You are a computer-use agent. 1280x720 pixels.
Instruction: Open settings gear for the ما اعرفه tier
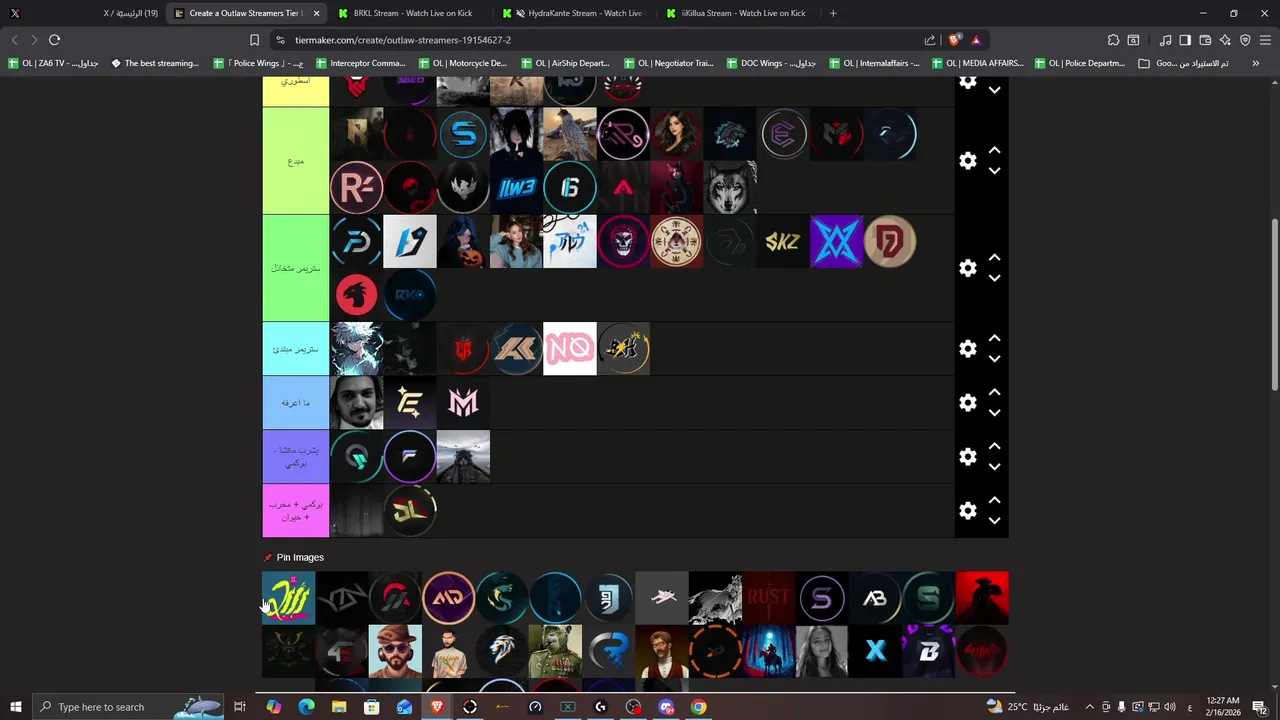[967, 403]
